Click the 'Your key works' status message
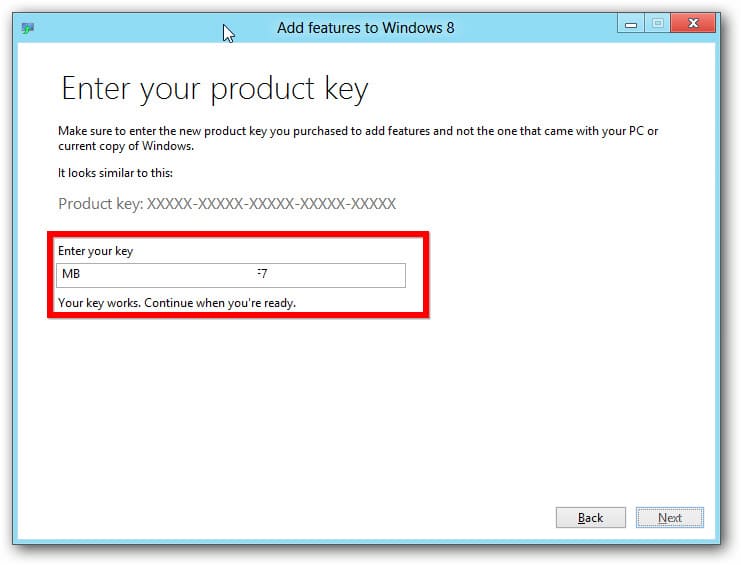 pyautogui.click(x=177, y=302)
